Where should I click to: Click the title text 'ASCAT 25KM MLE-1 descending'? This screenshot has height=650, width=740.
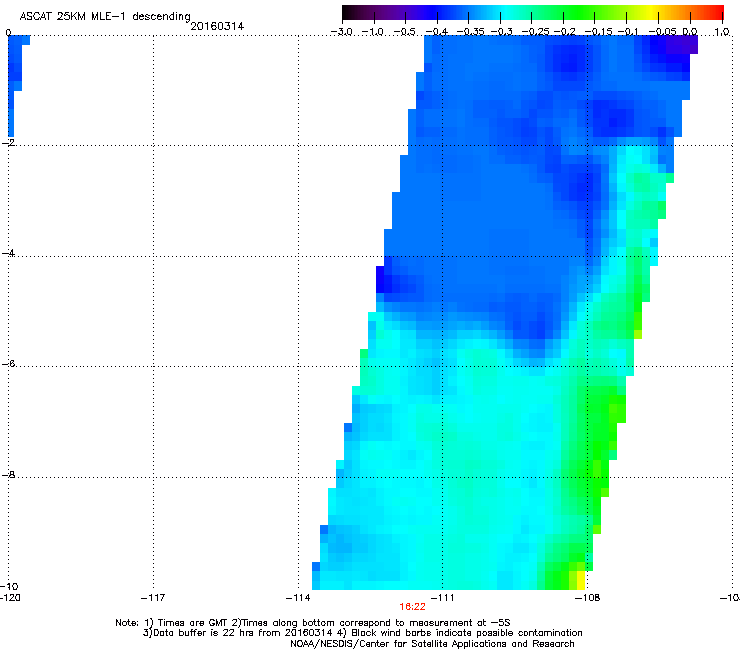click(x=105, y=16)
